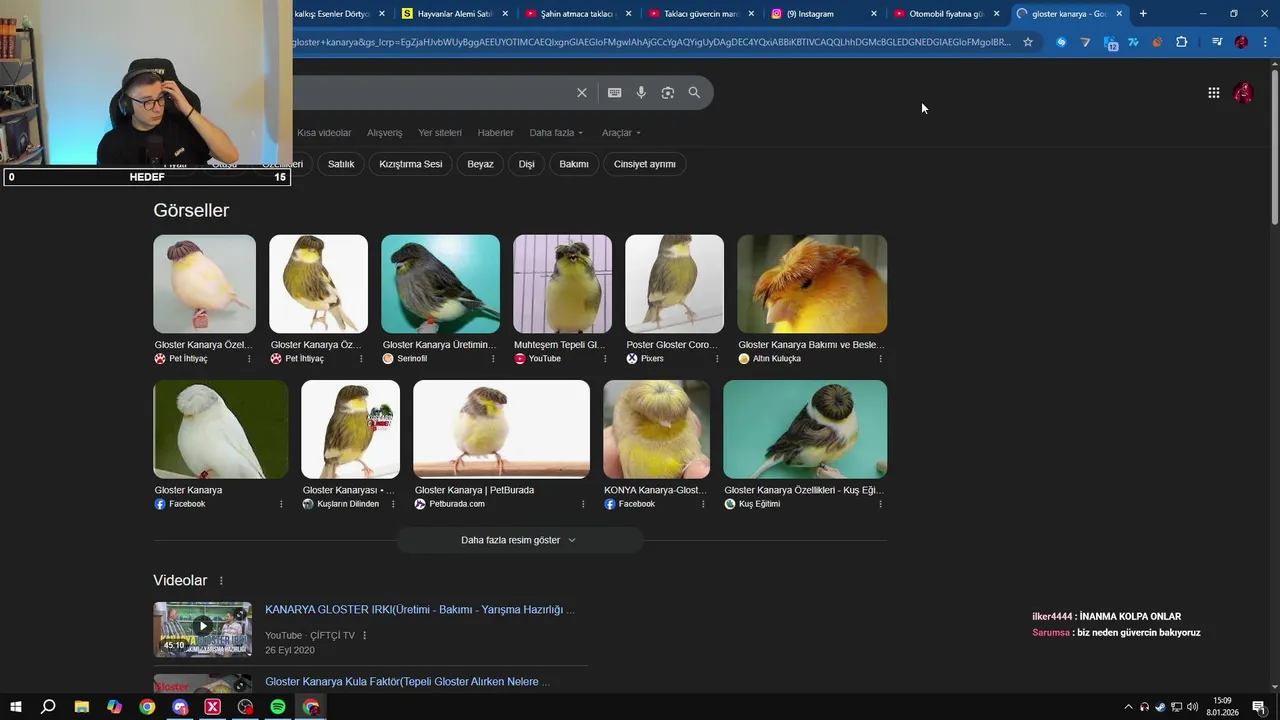The height and width of the screenshot is (720, 1280).
Task: Search by image with the camera lens icon
Action: [668, 93]
